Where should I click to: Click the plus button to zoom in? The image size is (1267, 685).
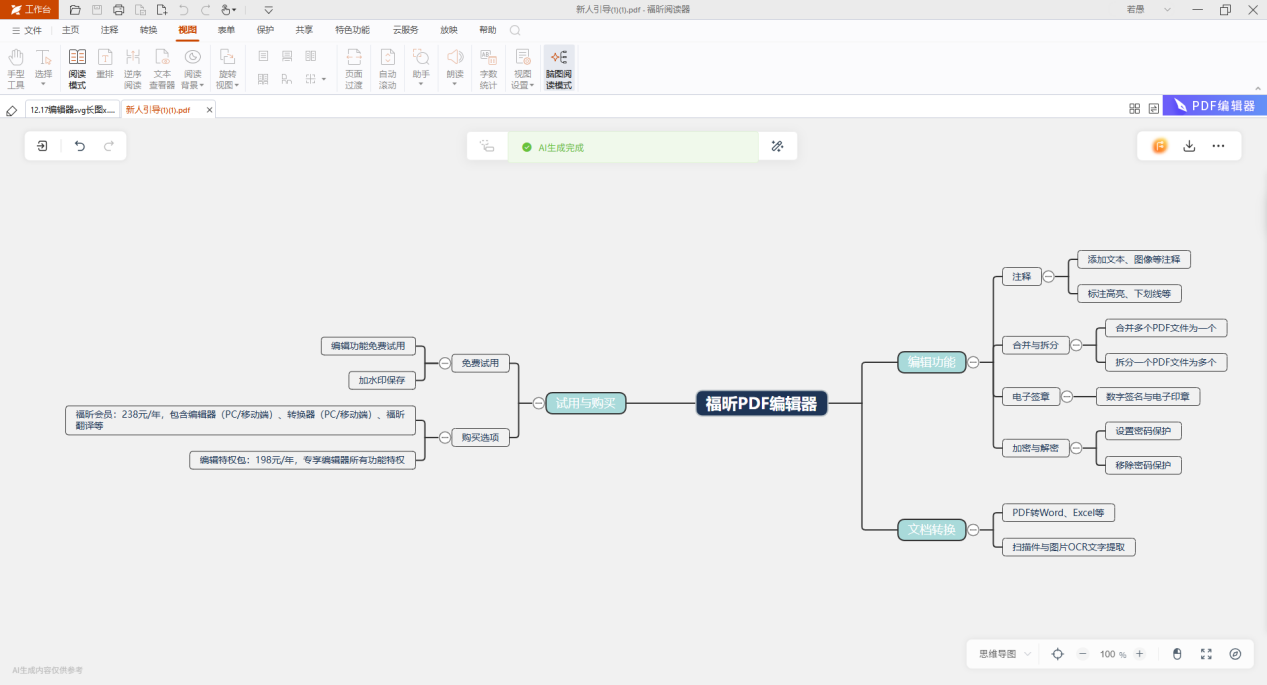pyautogui.click(x=1139, y=654)
